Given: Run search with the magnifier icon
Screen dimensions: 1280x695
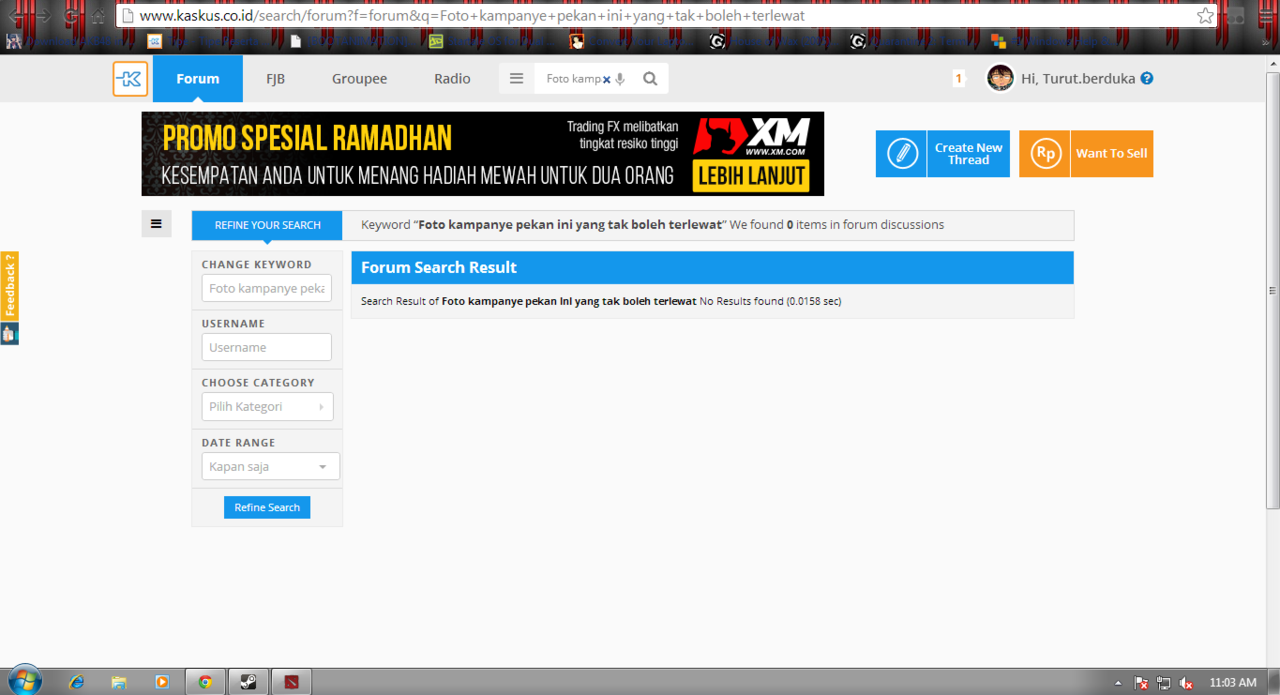Looking at the screenshot, I should tap(650, 79).
